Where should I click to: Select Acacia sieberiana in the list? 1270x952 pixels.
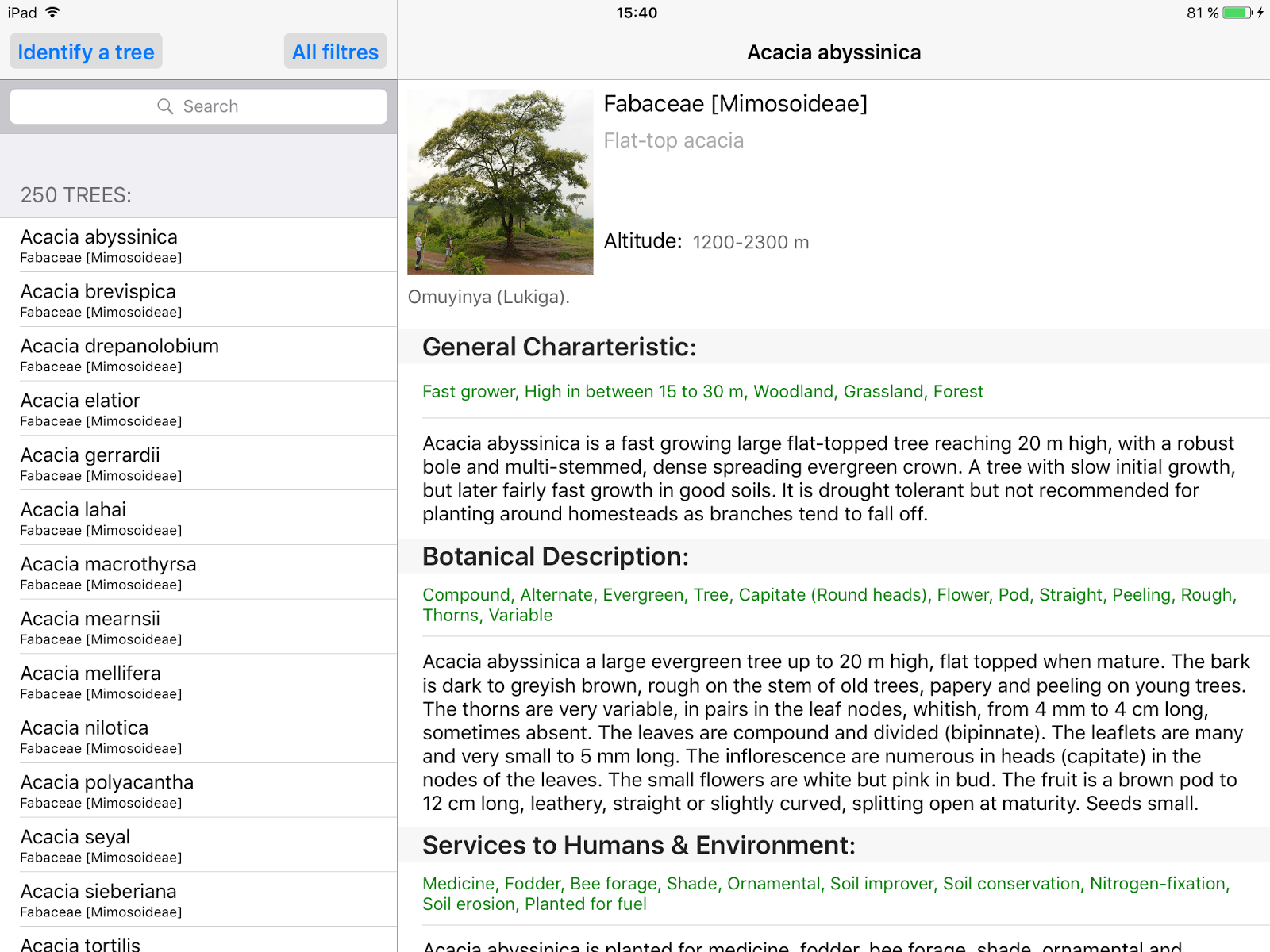pos(198,900)
